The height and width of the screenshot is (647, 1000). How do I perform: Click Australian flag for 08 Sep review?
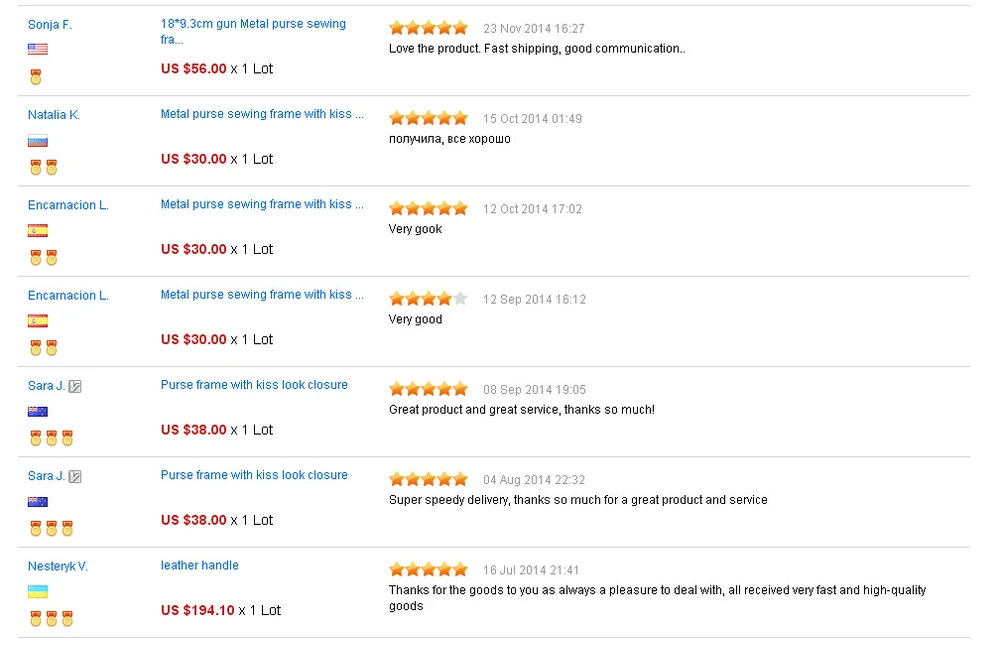38,412
